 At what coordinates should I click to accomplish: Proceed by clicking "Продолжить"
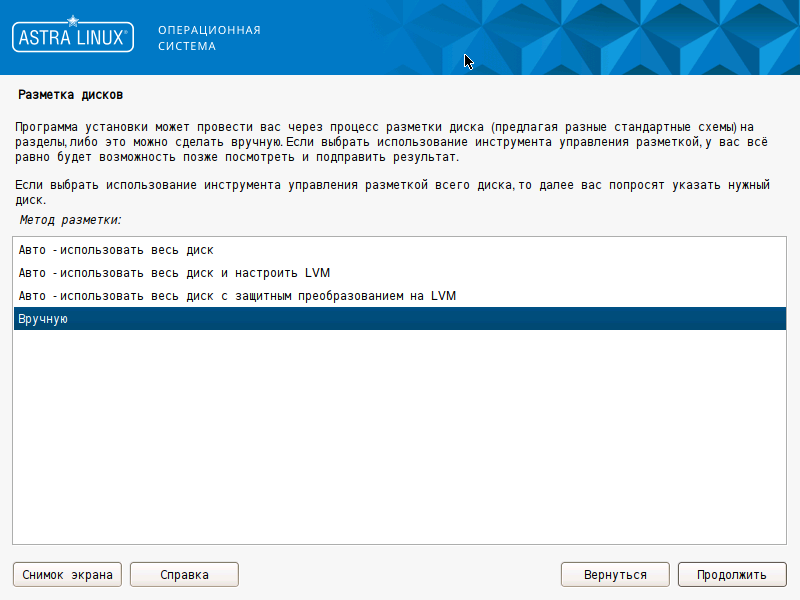pos(731,575)
